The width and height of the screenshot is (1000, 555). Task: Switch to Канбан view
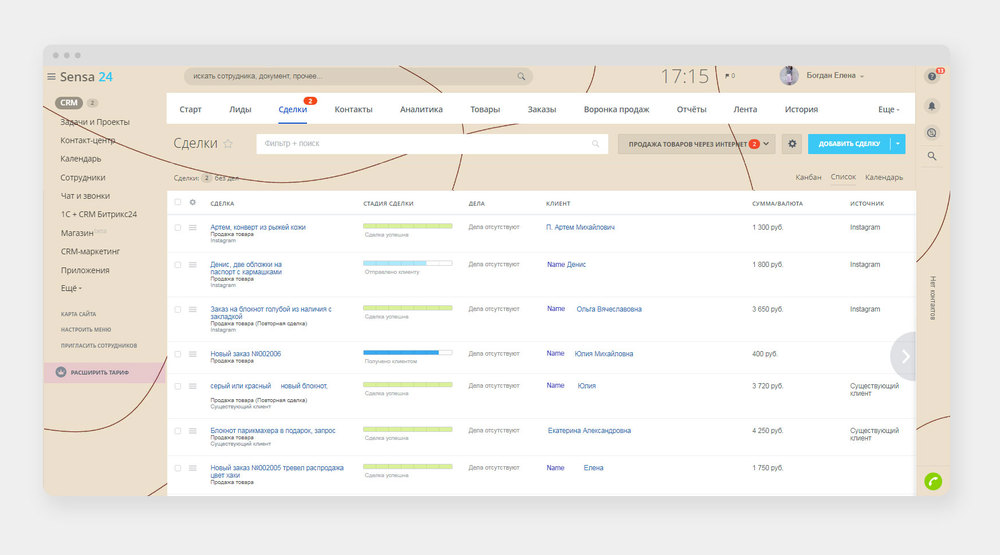[x=808, y=177]
